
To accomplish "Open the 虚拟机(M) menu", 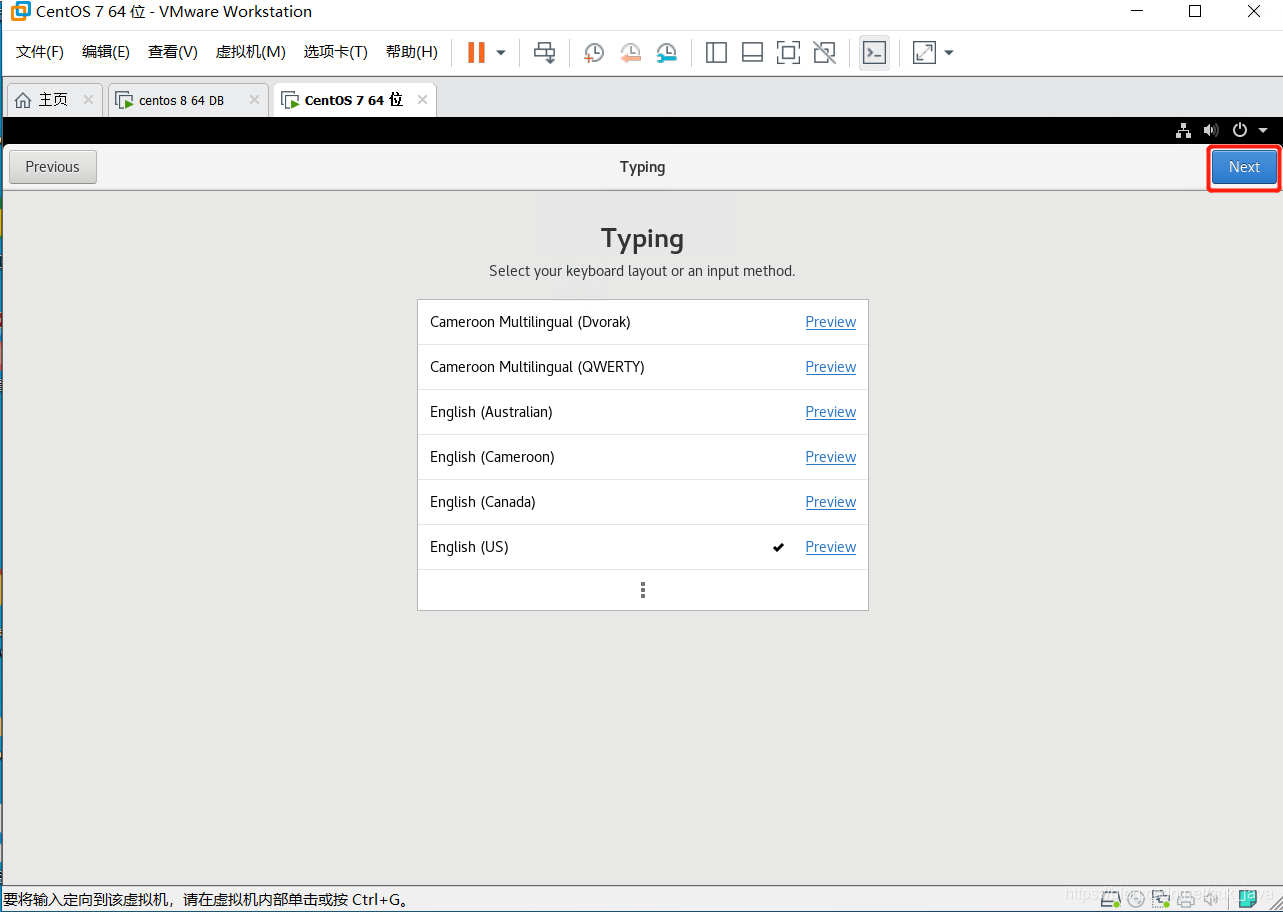I will tap(251, 52).
